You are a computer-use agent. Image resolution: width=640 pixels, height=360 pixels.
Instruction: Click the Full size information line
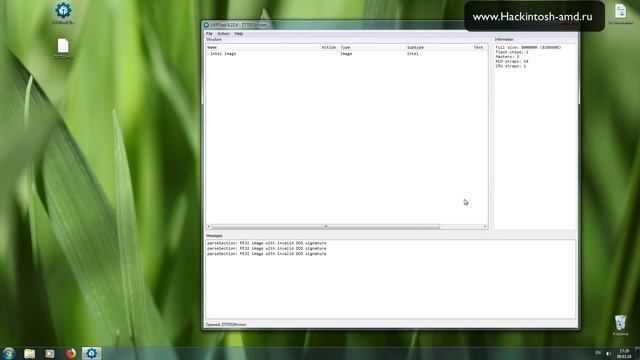(x=528, y=48)
